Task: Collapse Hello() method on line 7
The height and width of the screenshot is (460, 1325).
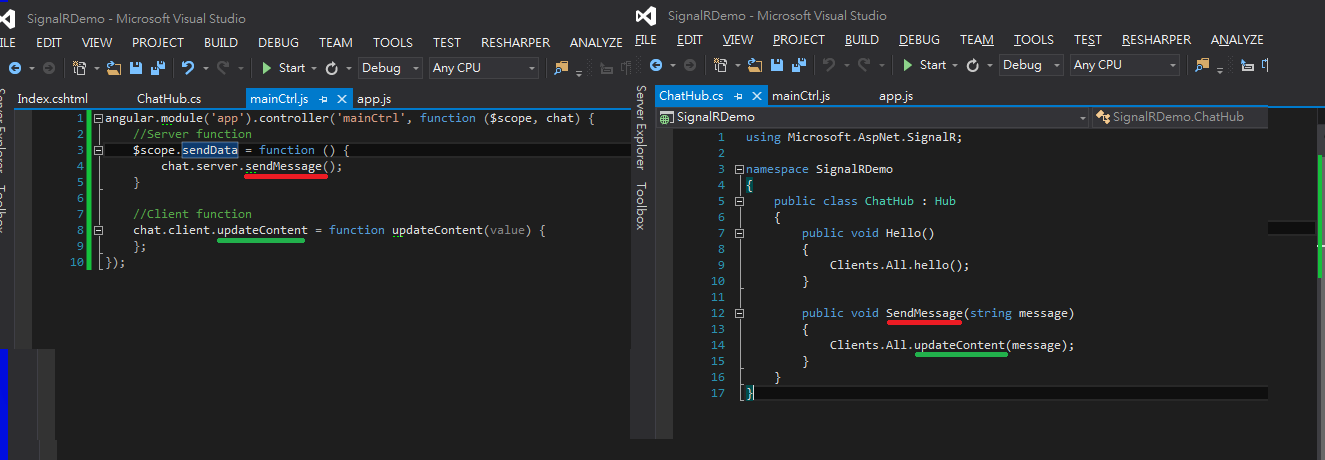Action: [x=739, y=233]
